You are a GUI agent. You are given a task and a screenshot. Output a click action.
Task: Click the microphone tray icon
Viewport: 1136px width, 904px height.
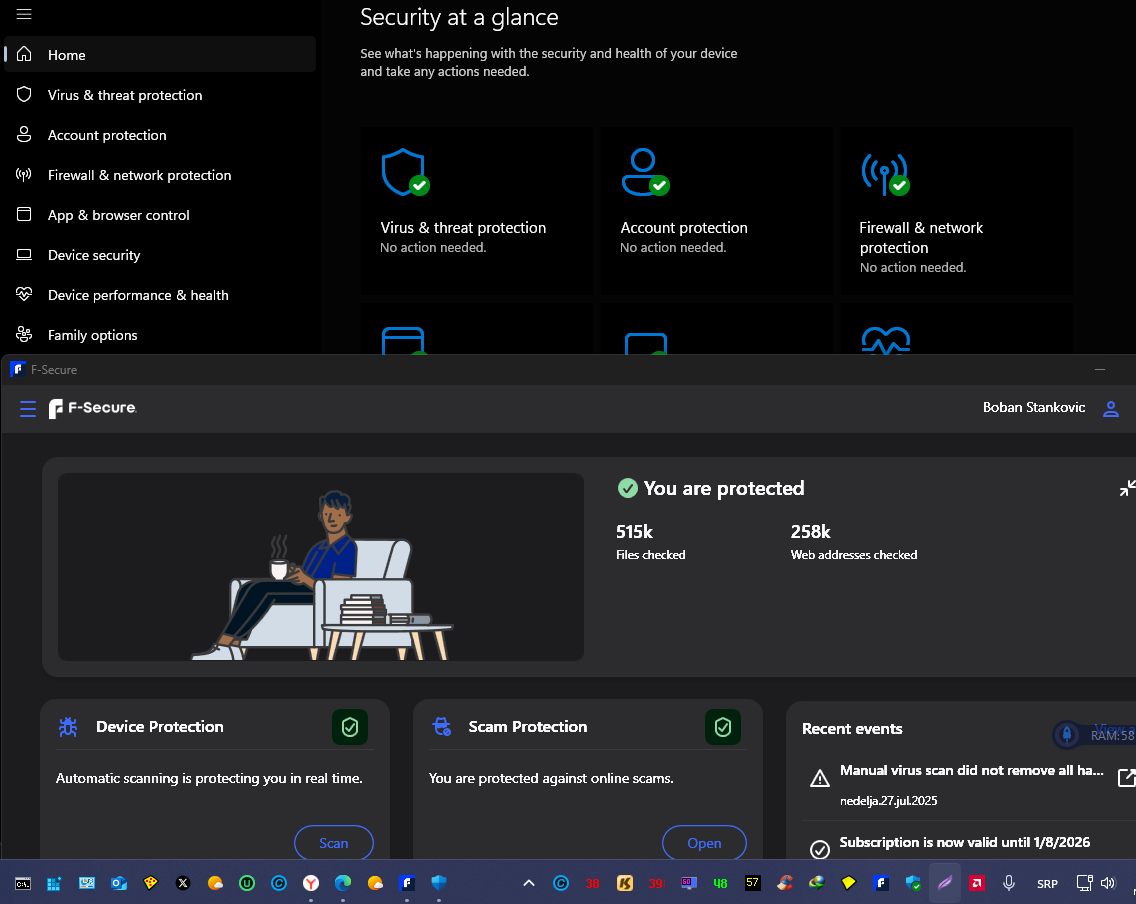[1008, 883]
